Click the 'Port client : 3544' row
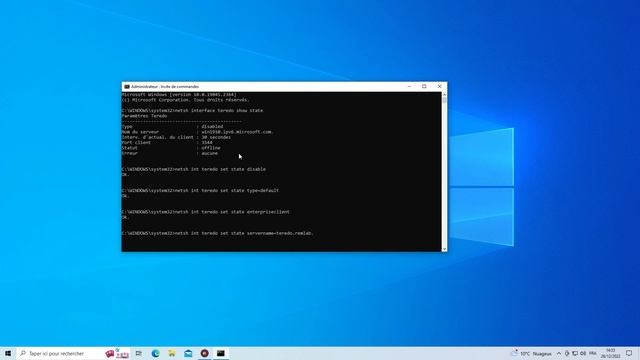This screenshot has height=360, width=640. (167, 142)
